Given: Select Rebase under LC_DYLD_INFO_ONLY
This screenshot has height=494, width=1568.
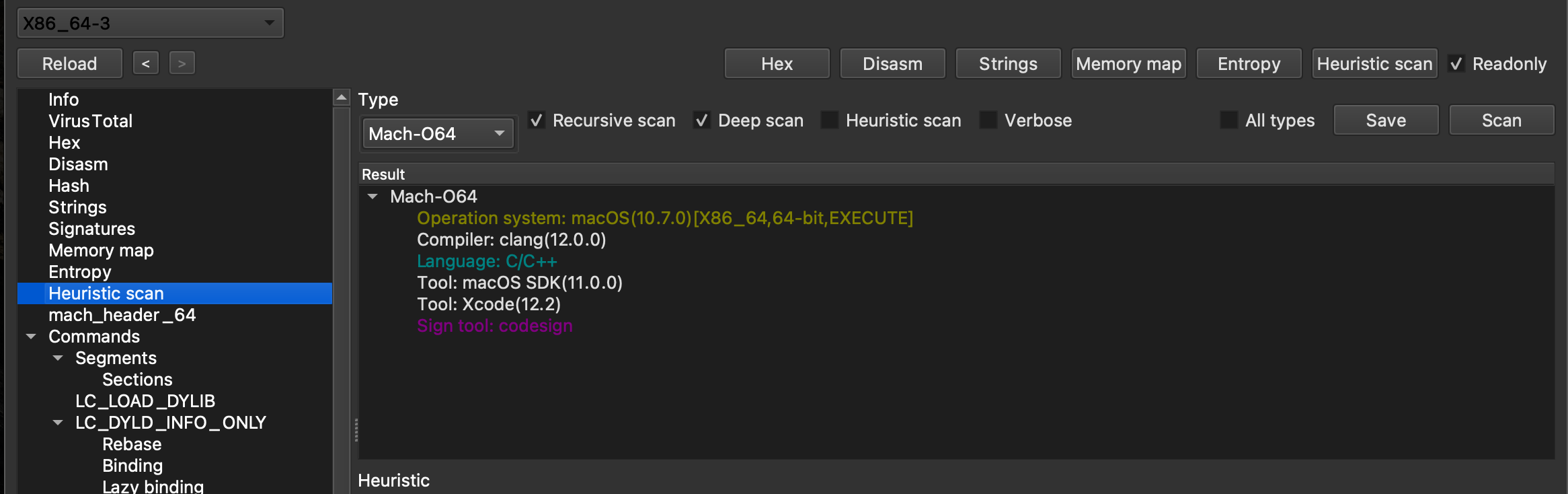Looking at the screenshot, I should [132, 444].
